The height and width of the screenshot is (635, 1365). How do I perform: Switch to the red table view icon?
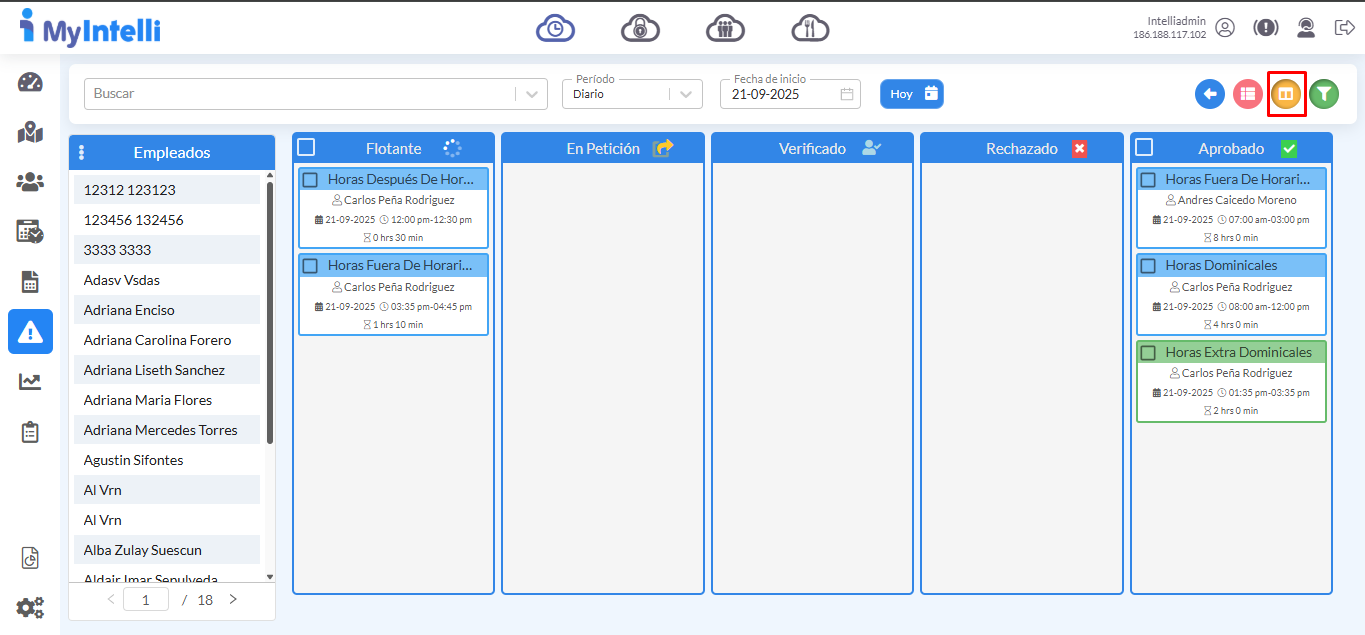click(1247, 94)
